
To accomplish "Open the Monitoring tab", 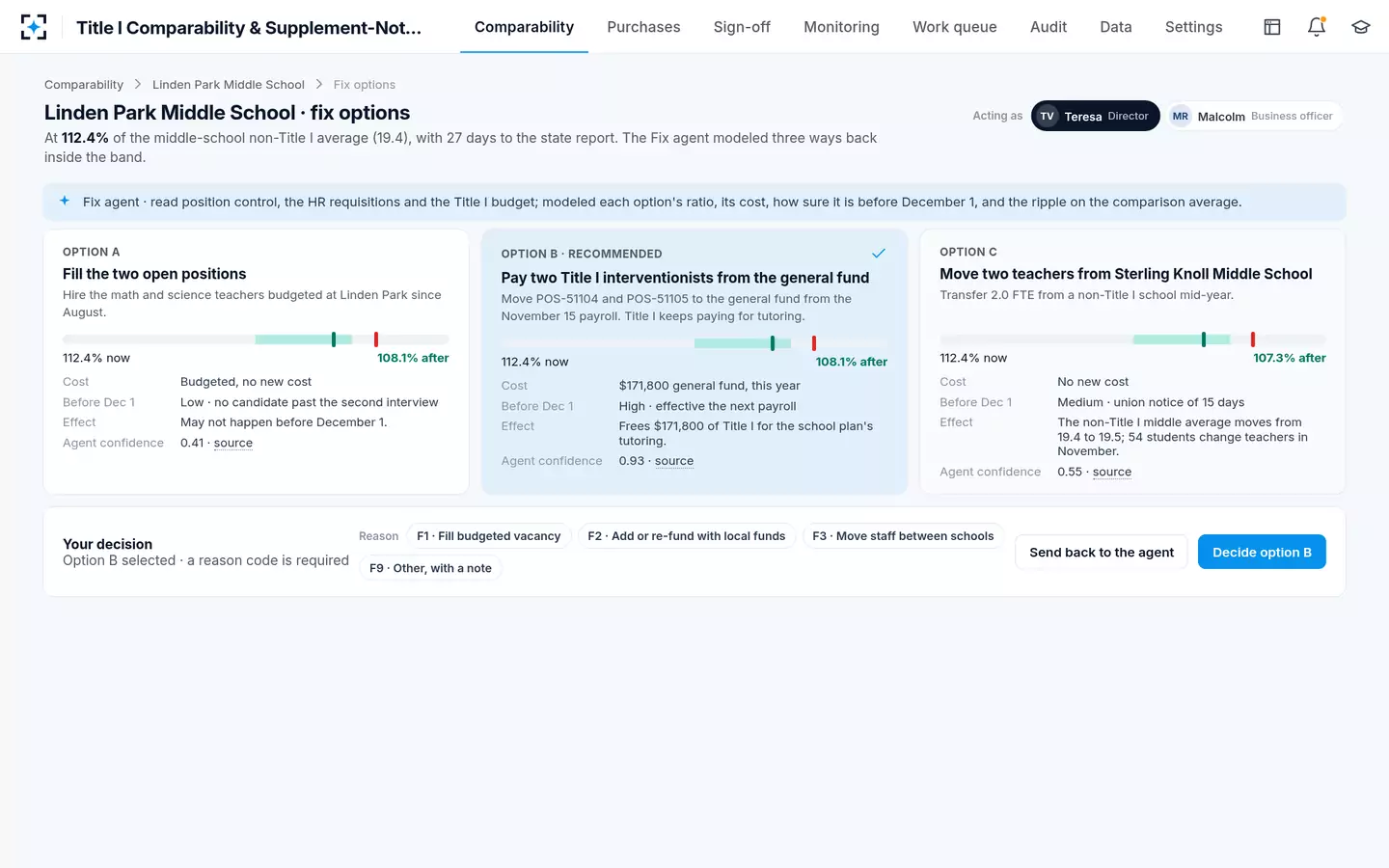I will 841,27.
